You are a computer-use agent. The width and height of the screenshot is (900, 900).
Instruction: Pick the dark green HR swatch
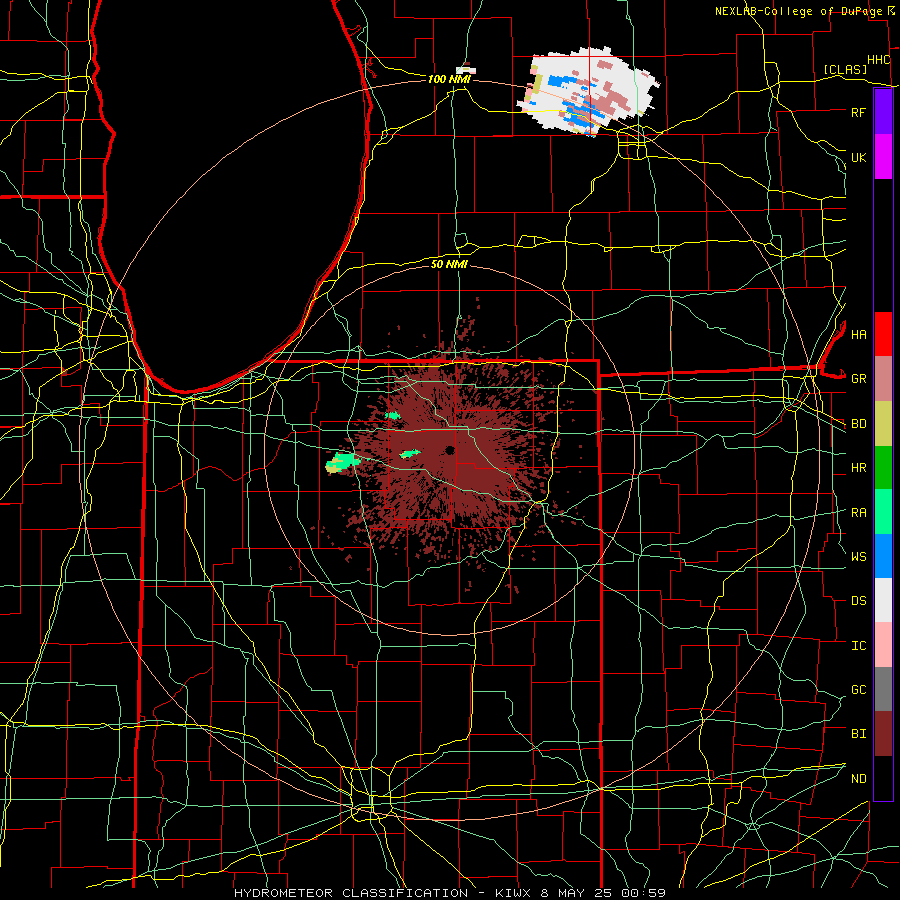click(x=883, y=468)
